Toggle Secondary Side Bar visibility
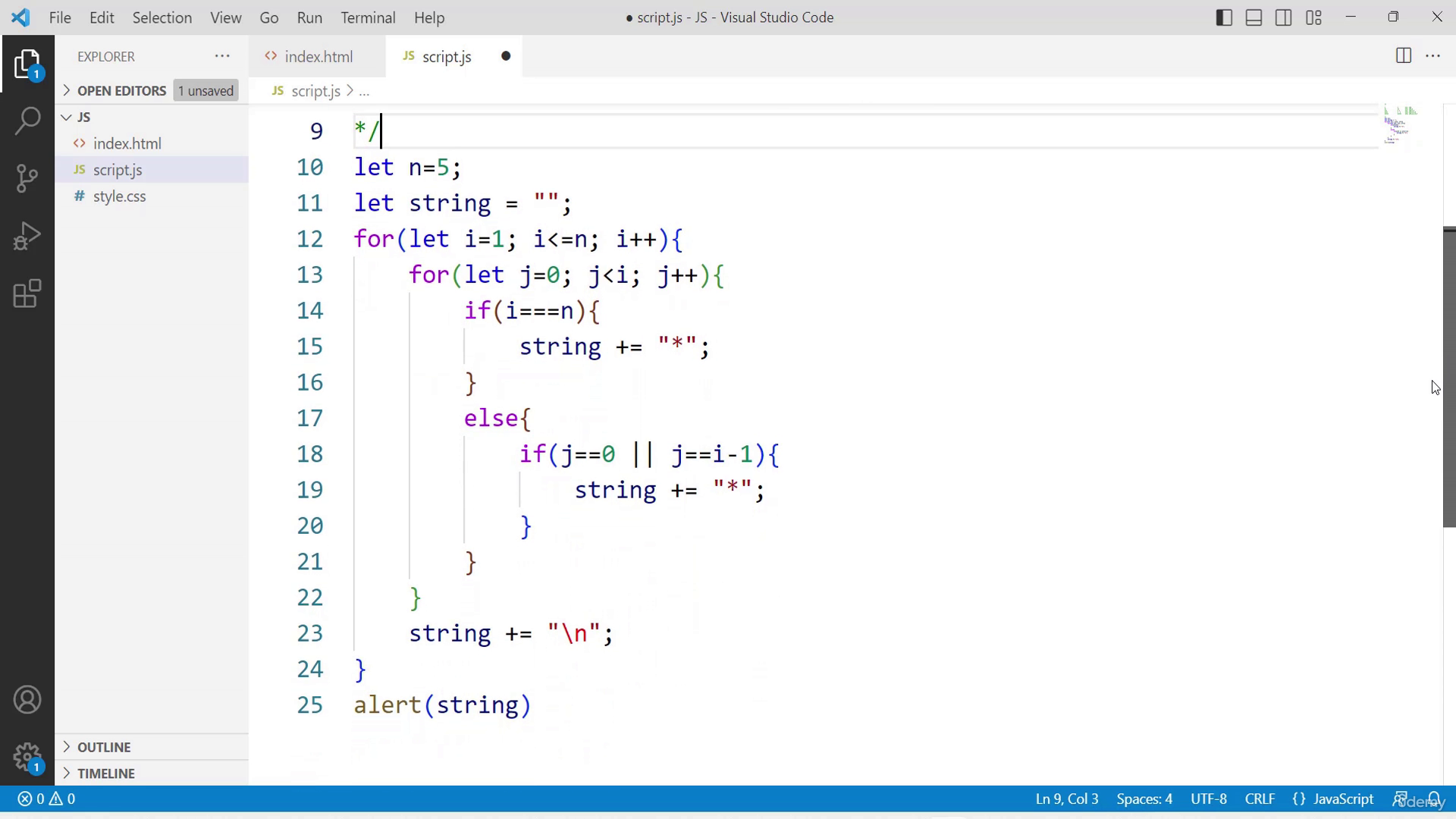Screen dimensions: 1456x819 coord(1284,17)
